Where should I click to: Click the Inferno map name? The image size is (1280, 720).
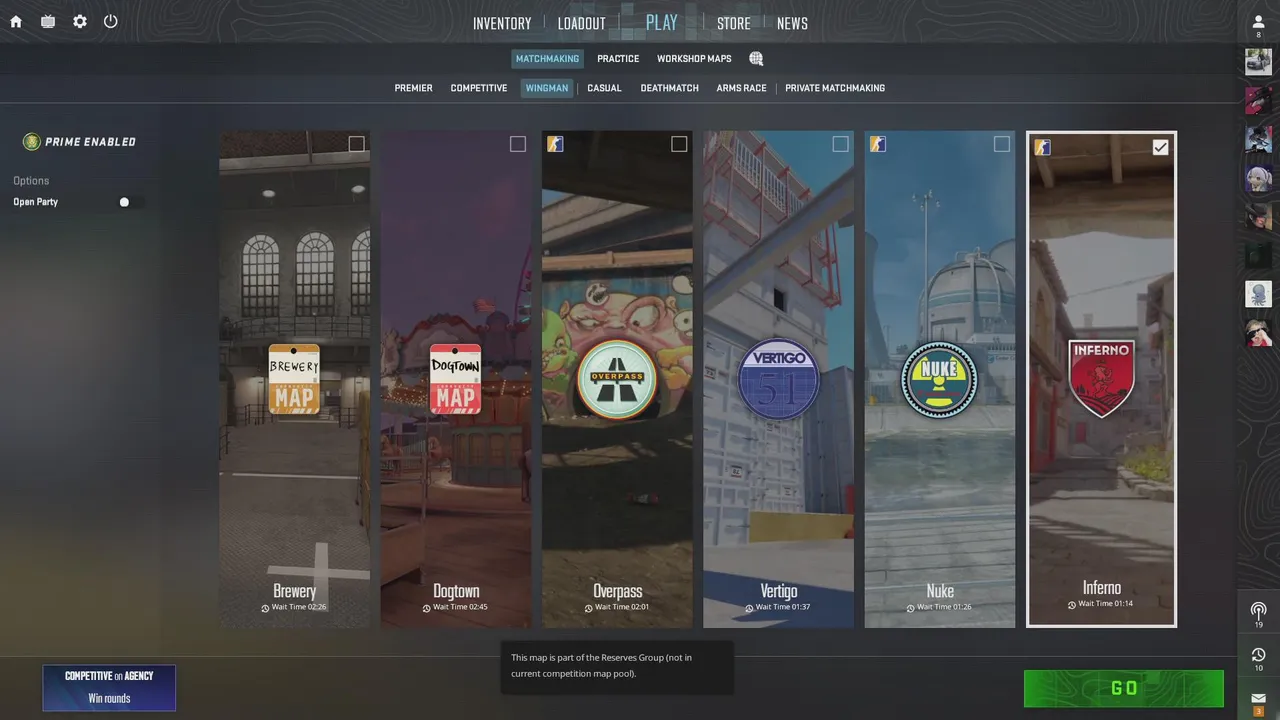click(x=1102, y=588)
